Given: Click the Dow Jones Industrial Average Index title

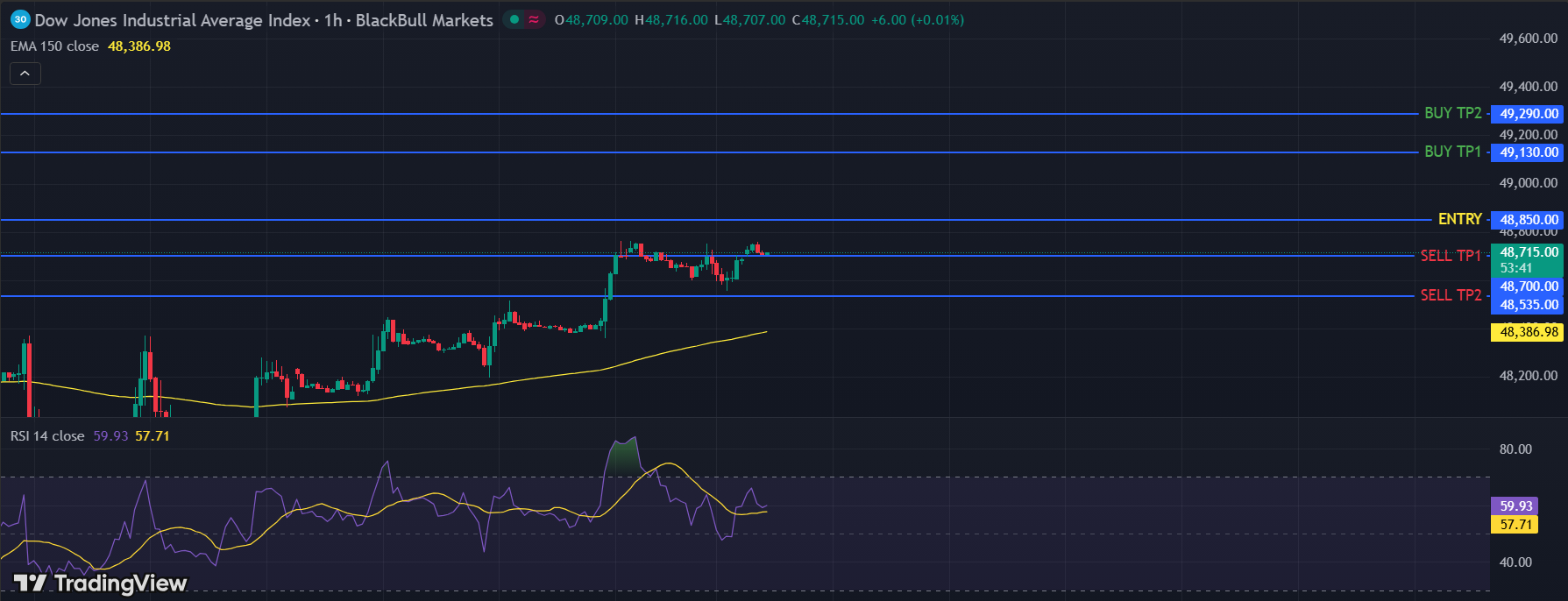Looking at the screenshot, I should tap(173, 20).
